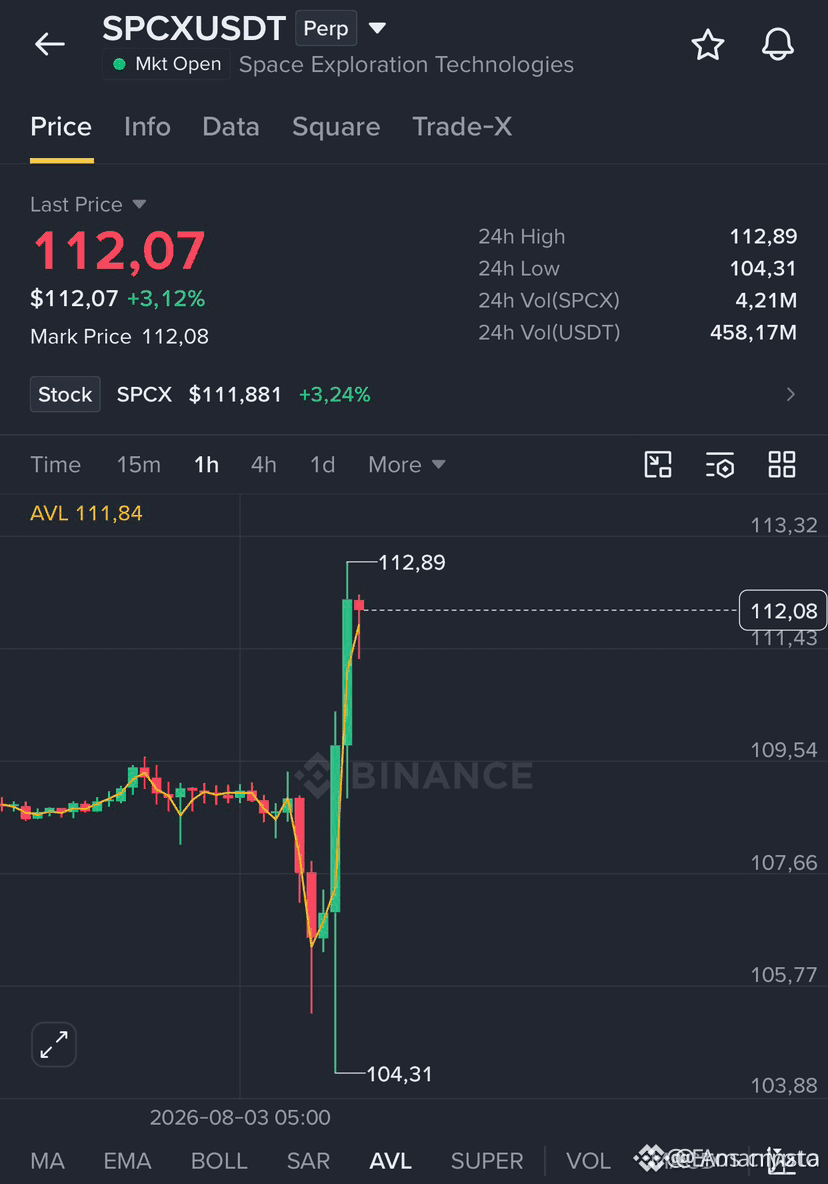828x1184 pixels.
Task: Add SPCXUSDT to favorites with star
Action: [x=708, y=45]
